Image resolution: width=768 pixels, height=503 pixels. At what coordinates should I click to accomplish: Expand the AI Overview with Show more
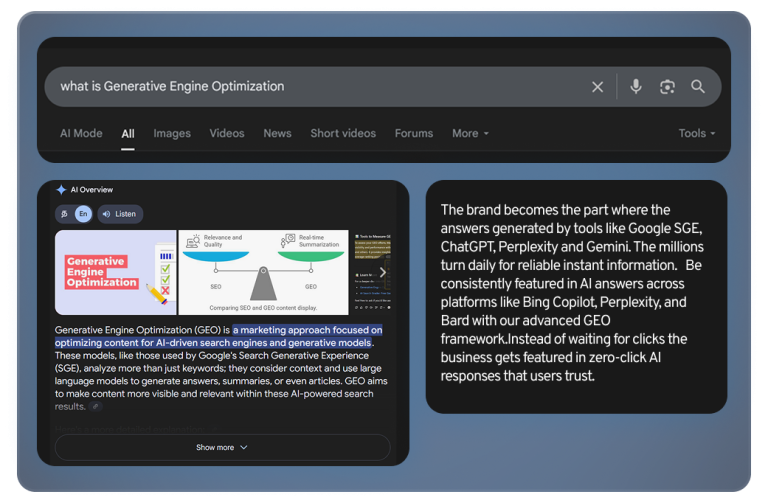[222, 447]
